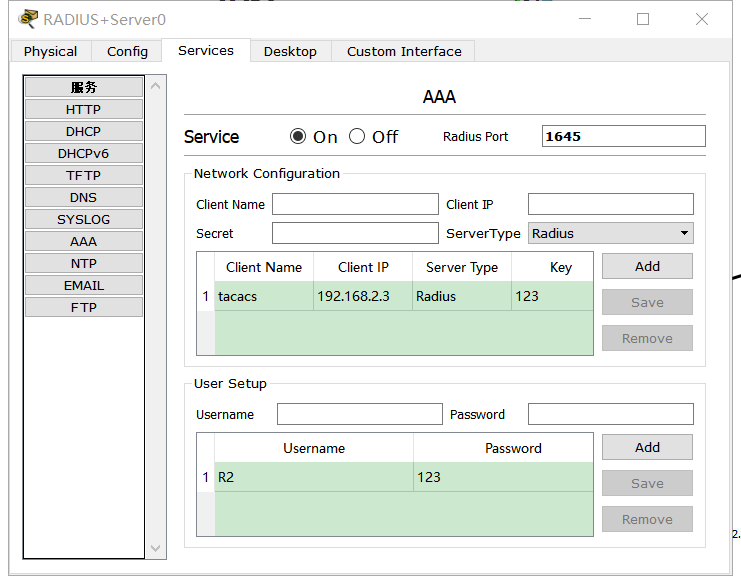Select the DHCP service

(84, 131)
